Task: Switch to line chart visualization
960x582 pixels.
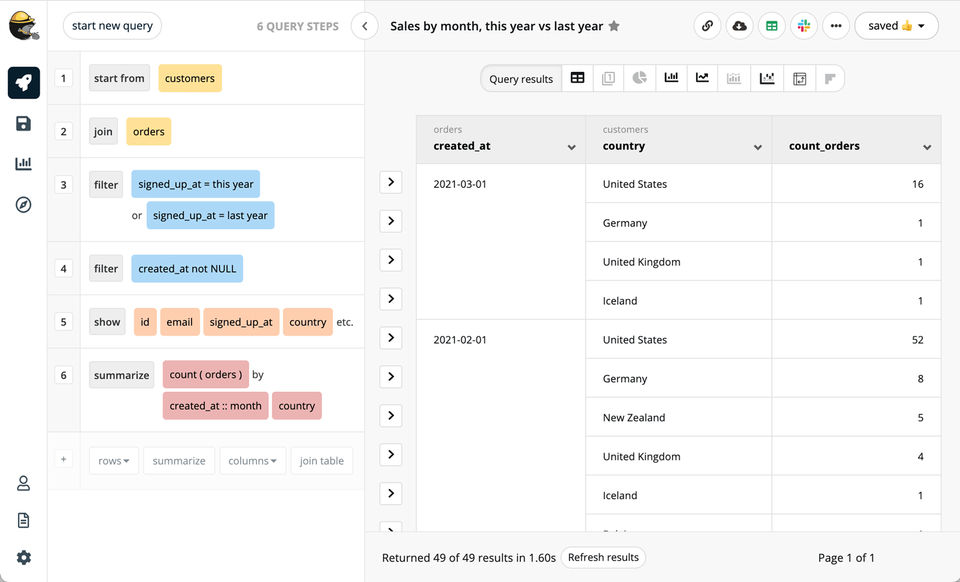Action: pyautogui.click(x=703, y=78)
